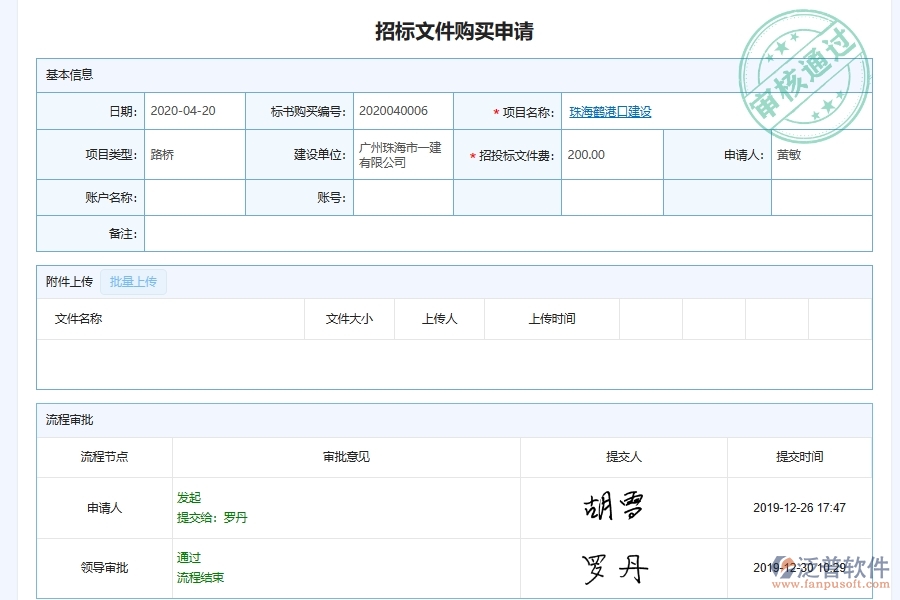Viewport: 900px width, 600px height.
Task: Open the 提交给：罗丹 link
Action: [x=212, y=518]
